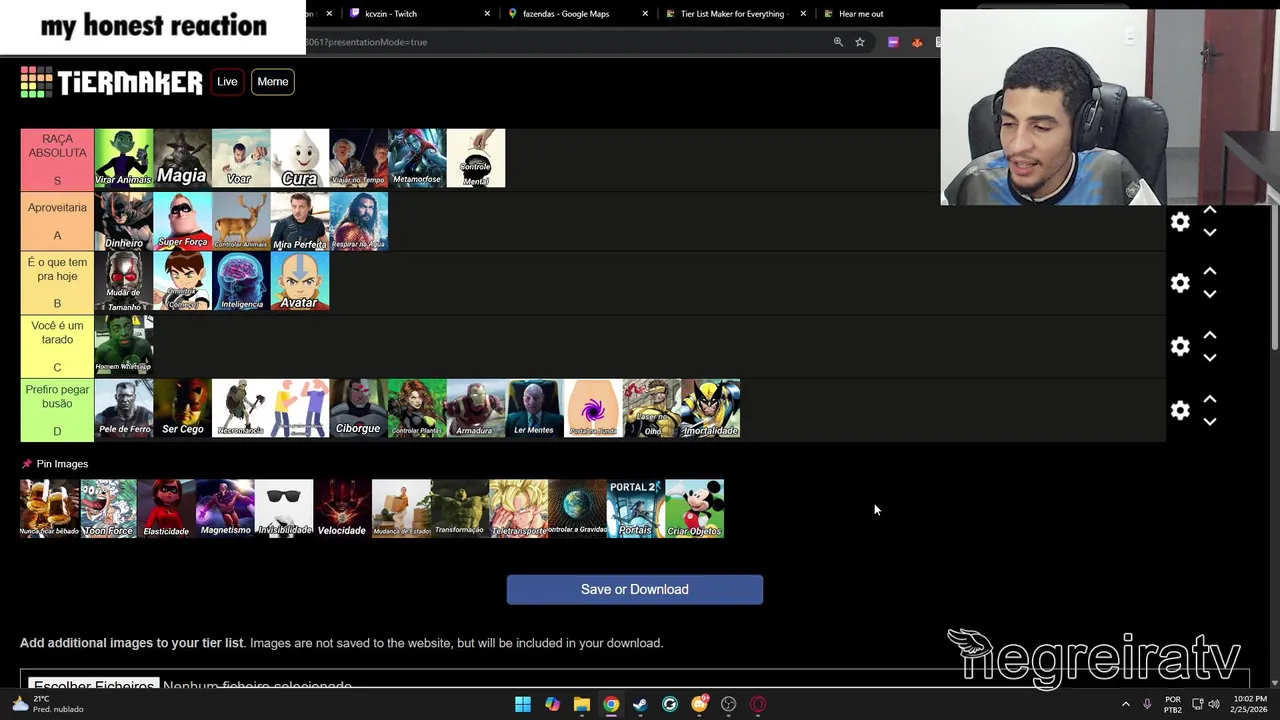Switch to Tier List Maker for Everything tab
Image resolution: width=1280 pixels, height=720 pixels.
coord(733,14)
